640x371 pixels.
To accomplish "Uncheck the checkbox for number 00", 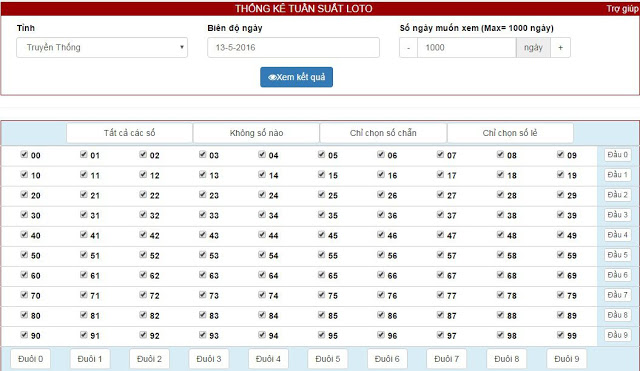I will pos(24,154).
